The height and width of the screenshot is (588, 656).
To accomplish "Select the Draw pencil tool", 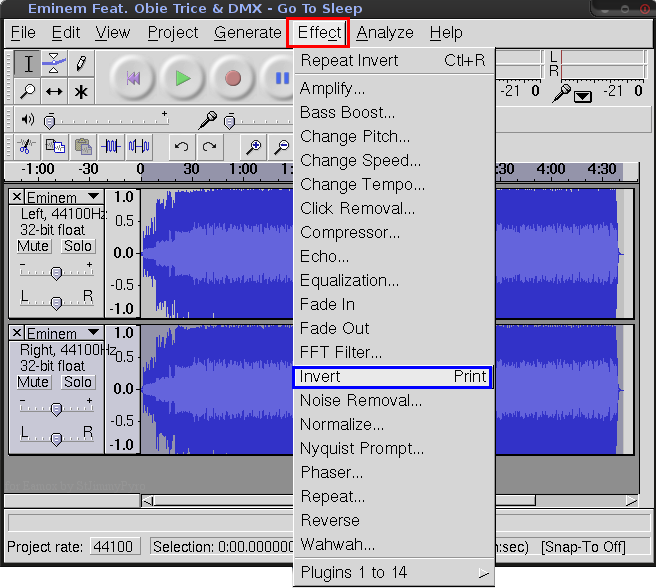I will point(81,64).
